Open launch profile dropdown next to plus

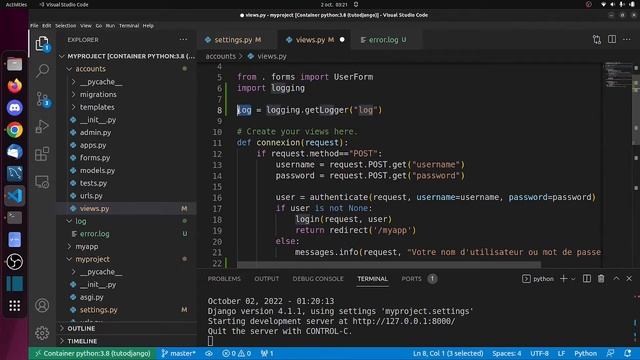point(573,279)
